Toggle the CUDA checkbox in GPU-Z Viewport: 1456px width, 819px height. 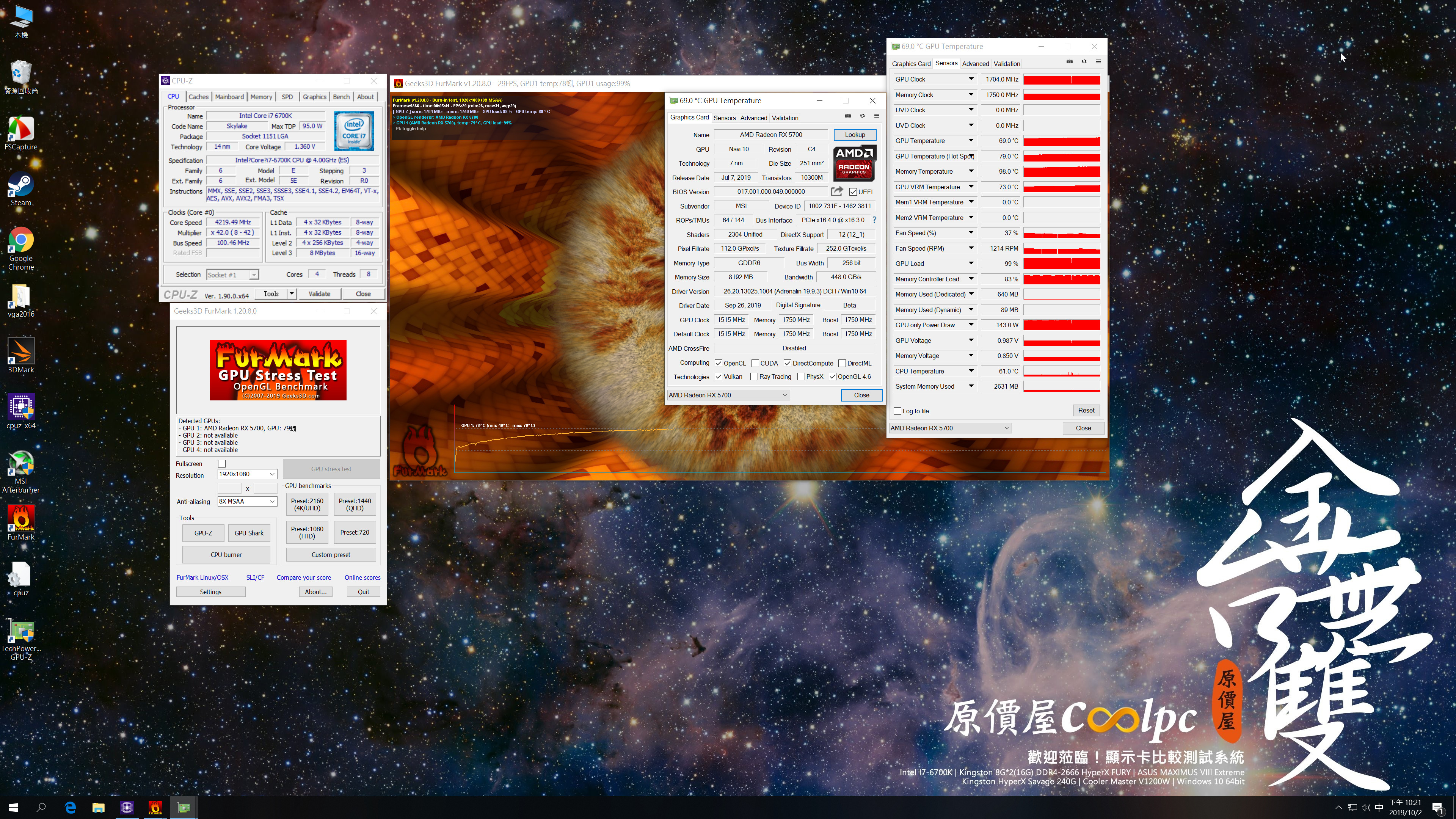point(755,364)
